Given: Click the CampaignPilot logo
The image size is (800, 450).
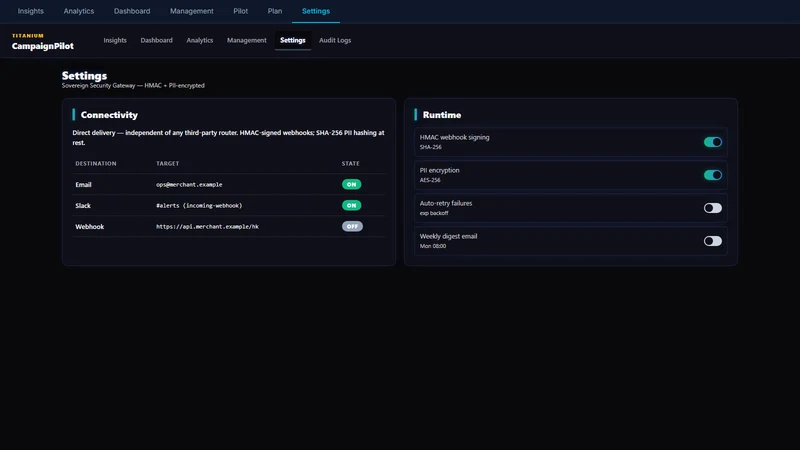Looking at the screenshot, I should (43, 42).
